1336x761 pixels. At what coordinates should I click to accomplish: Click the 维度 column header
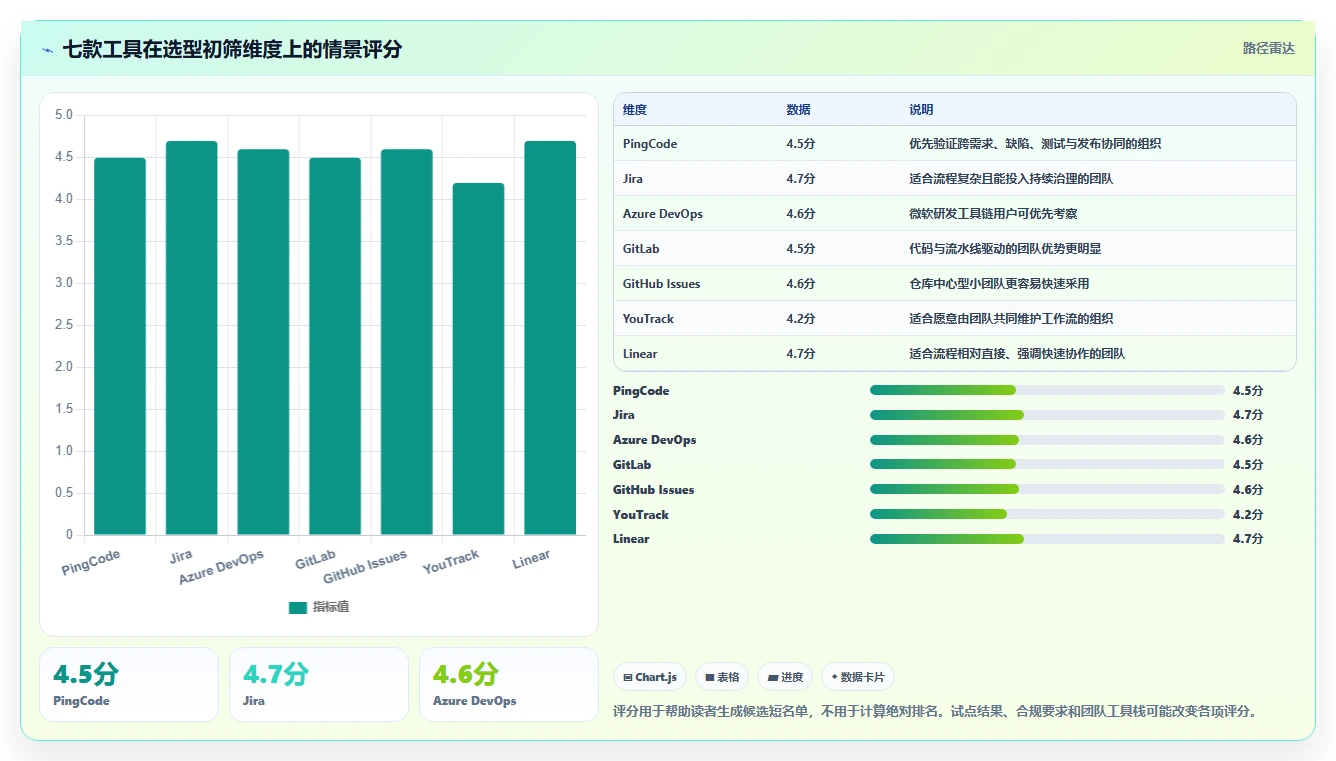[635, 110]
